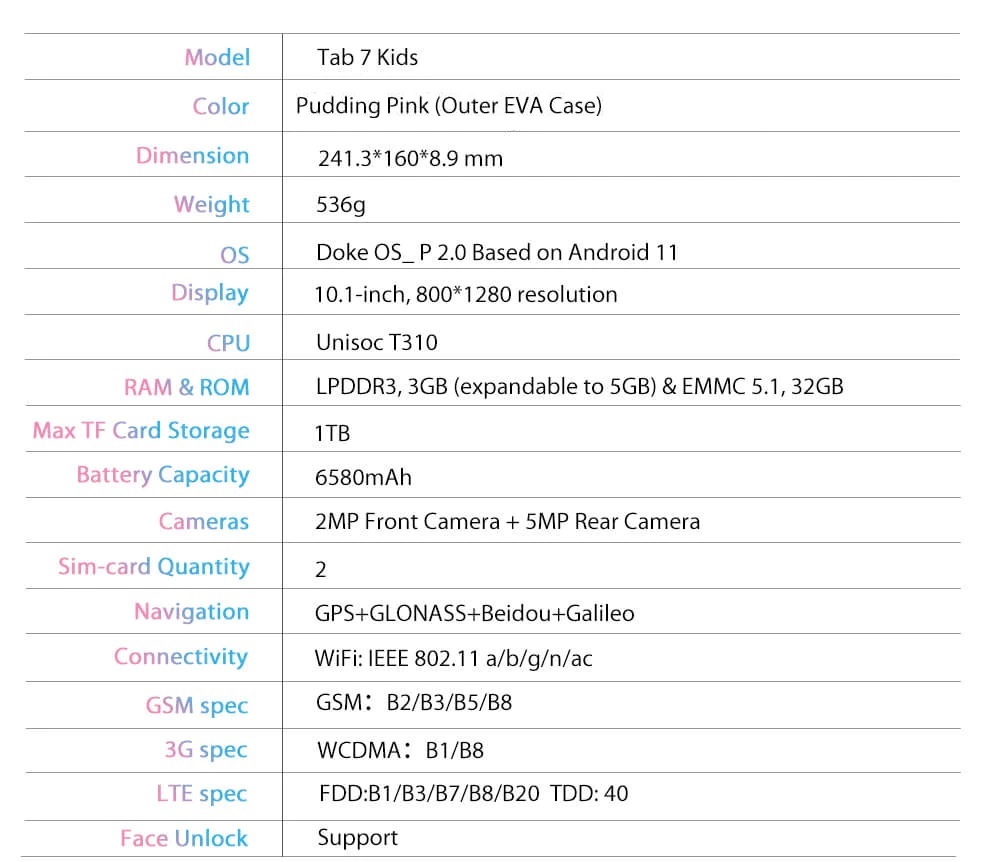Click the Max TF Card Storage label
This screenshot has height=862, width=1000.
[x=141, y=431]
